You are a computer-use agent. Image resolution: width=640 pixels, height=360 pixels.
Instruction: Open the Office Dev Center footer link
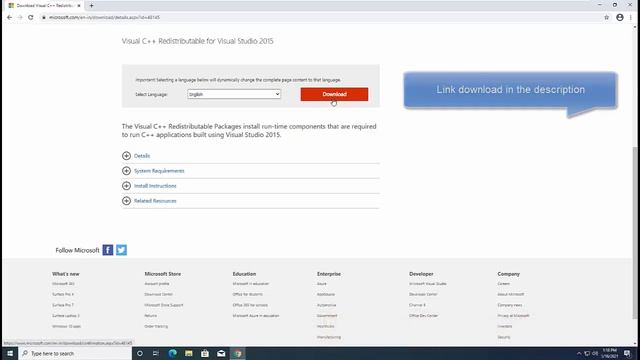coord(424,316)
